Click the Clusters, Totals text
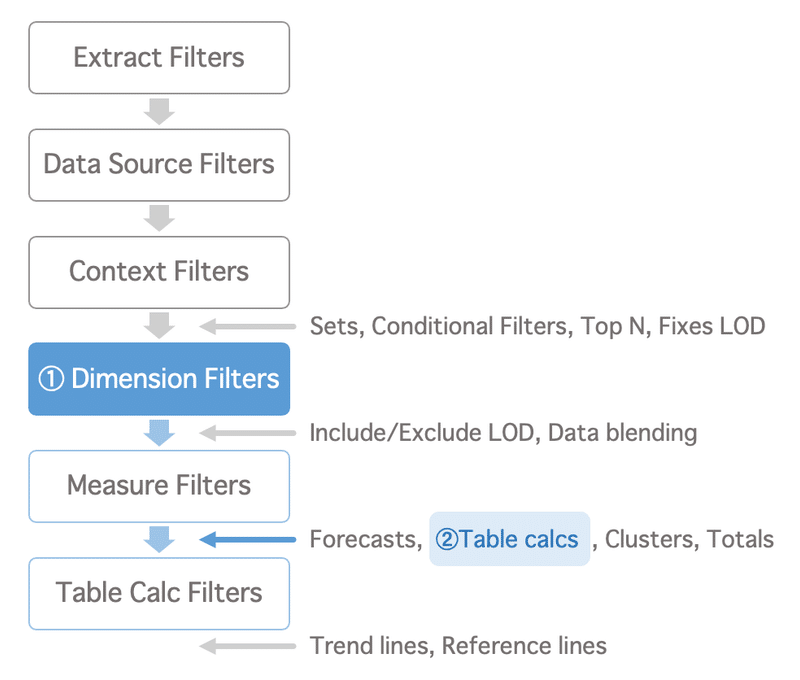Screen dimensions: 800x680 [689, 539]
